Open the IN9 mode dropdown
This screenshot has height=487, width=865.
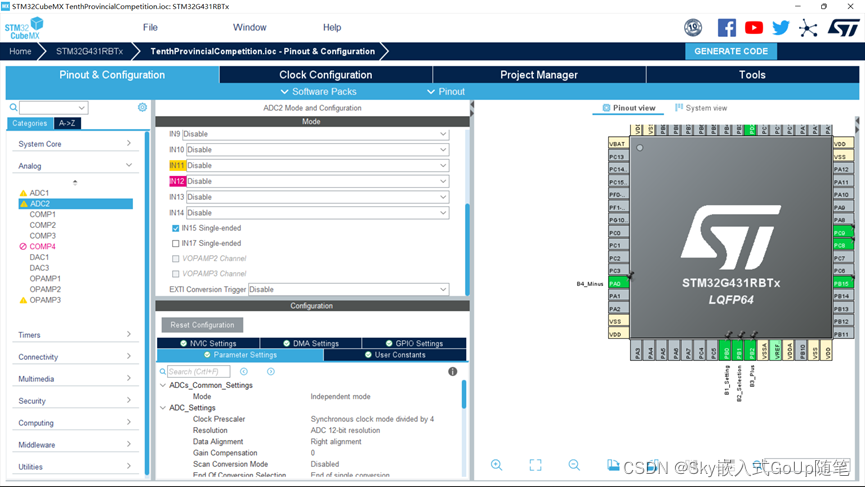[316, 134]
